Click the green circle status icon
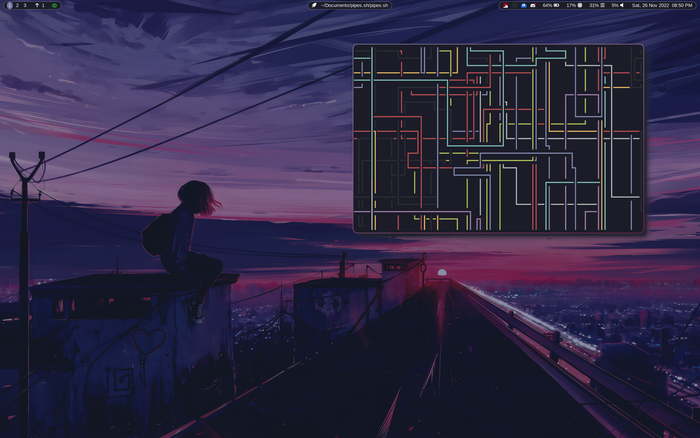The image size is (700, 438). click(x=54, y=5)
